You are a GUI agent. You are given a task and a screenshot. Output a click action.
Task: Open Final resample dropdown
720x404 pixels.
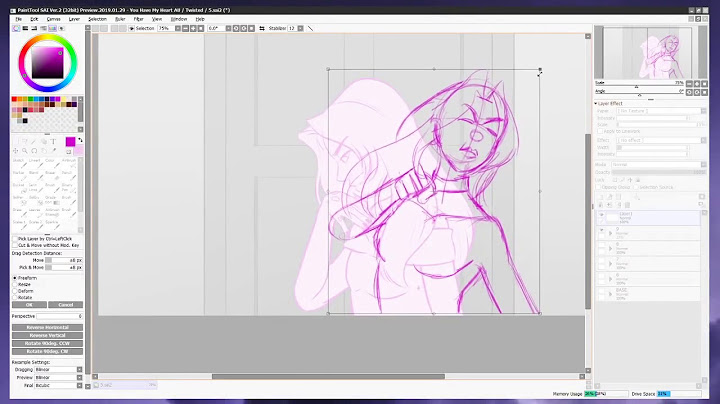(x=79, y=385)
